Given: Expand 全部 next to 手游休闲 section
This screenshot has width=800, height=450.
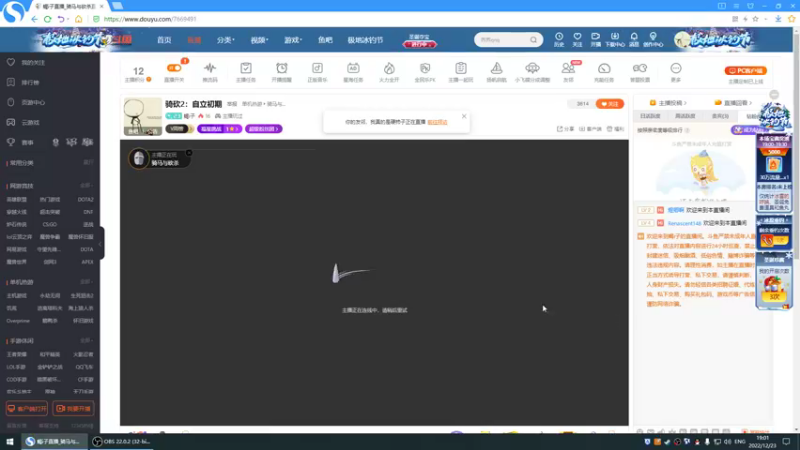Looking at the screenshot, I should coord(86,340).
